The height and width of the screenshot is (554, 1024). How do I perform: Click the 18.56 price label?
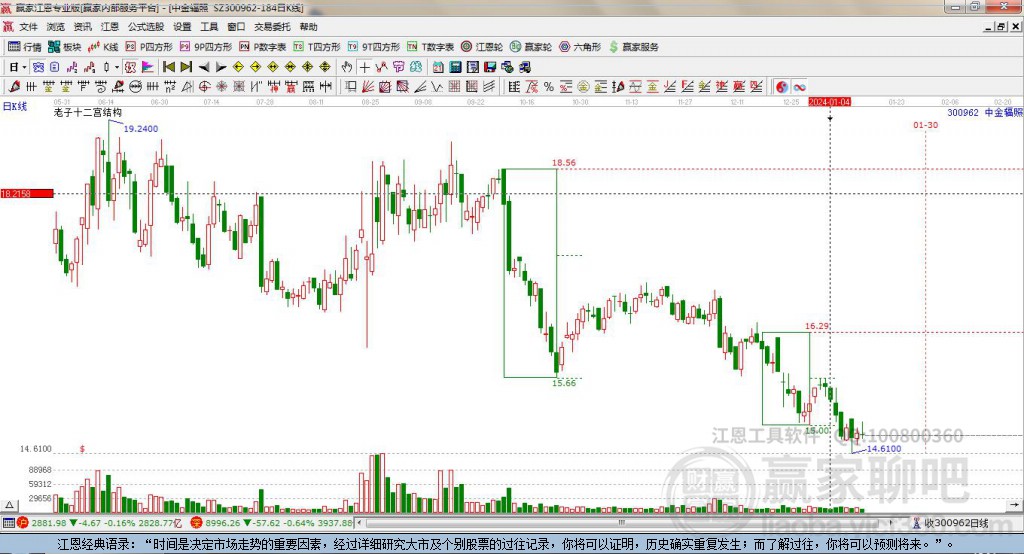click(564, 163)
